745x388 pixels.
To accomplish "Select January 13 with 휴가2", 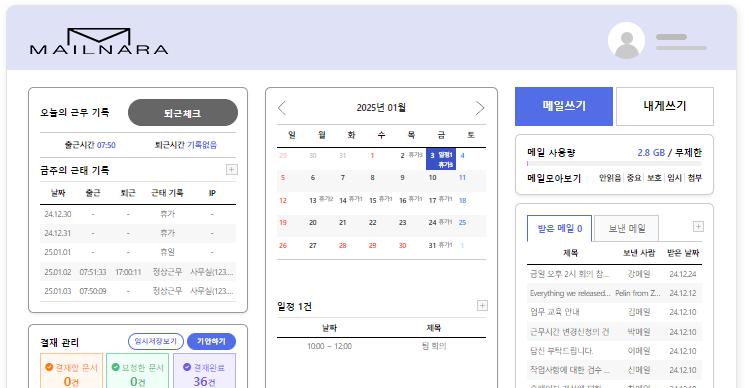I will pos(321,200).
